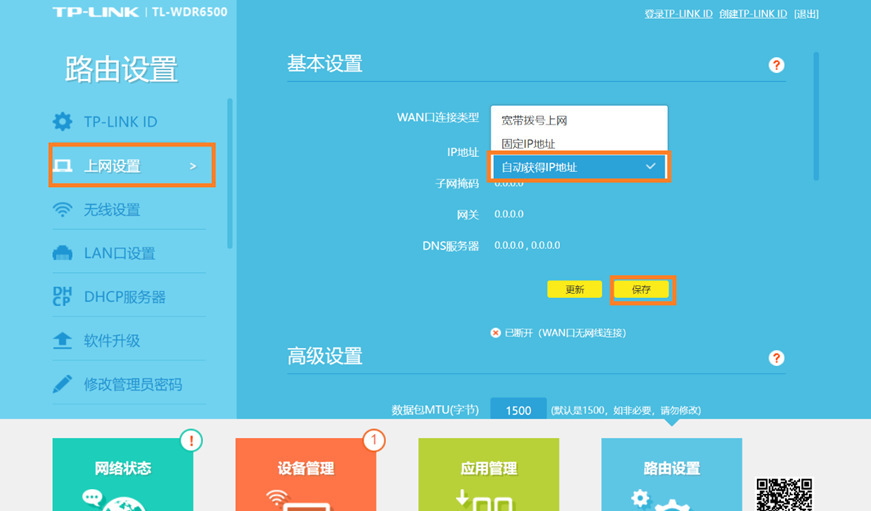Image resolution: width=871 pixels, height=511 pixels.
Task: Open help for 基本设置 section
Action: coord(776,65)
